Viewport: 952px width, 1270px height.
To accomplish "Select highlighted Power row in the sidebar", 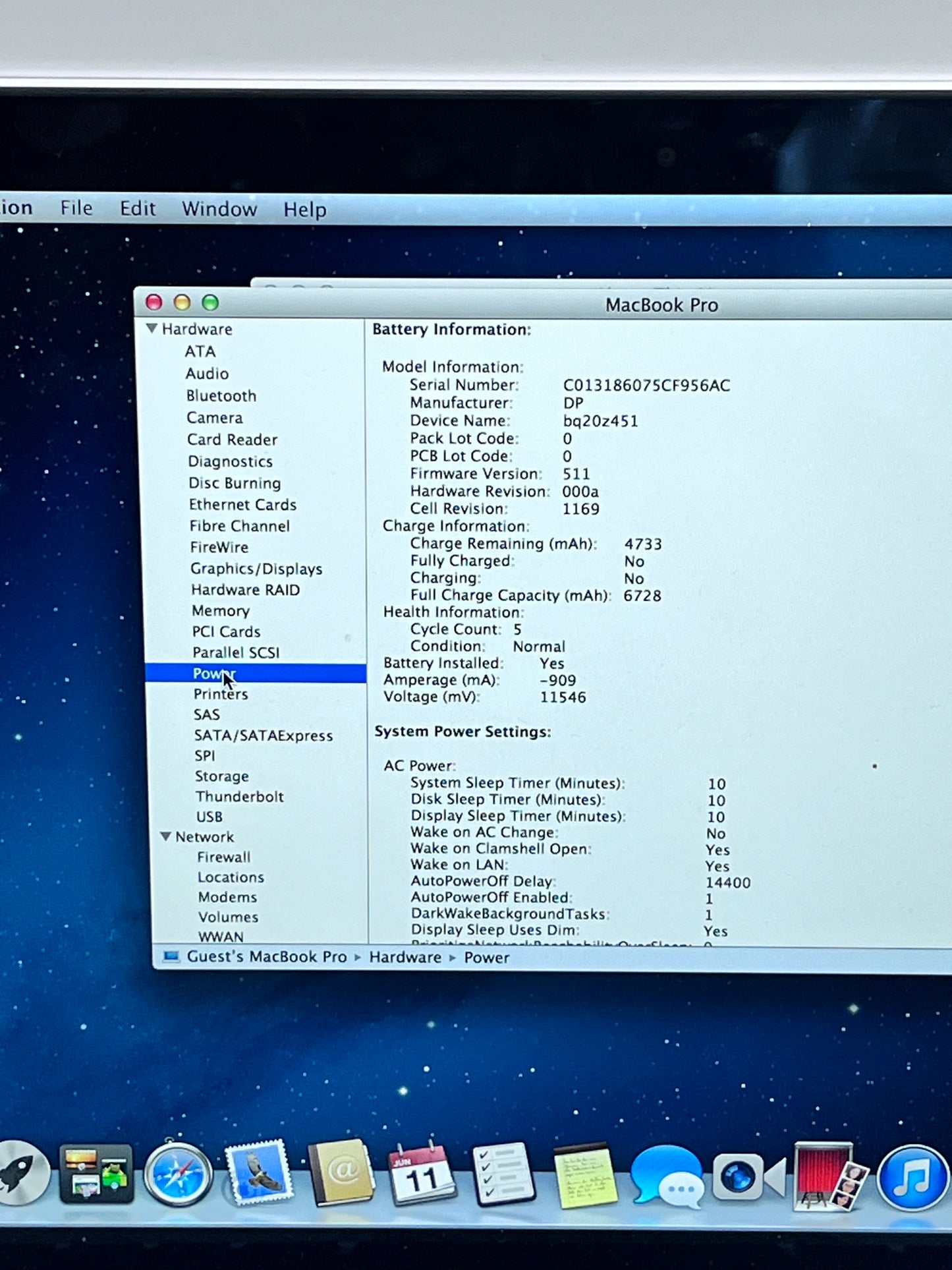I will pos(256,673).
